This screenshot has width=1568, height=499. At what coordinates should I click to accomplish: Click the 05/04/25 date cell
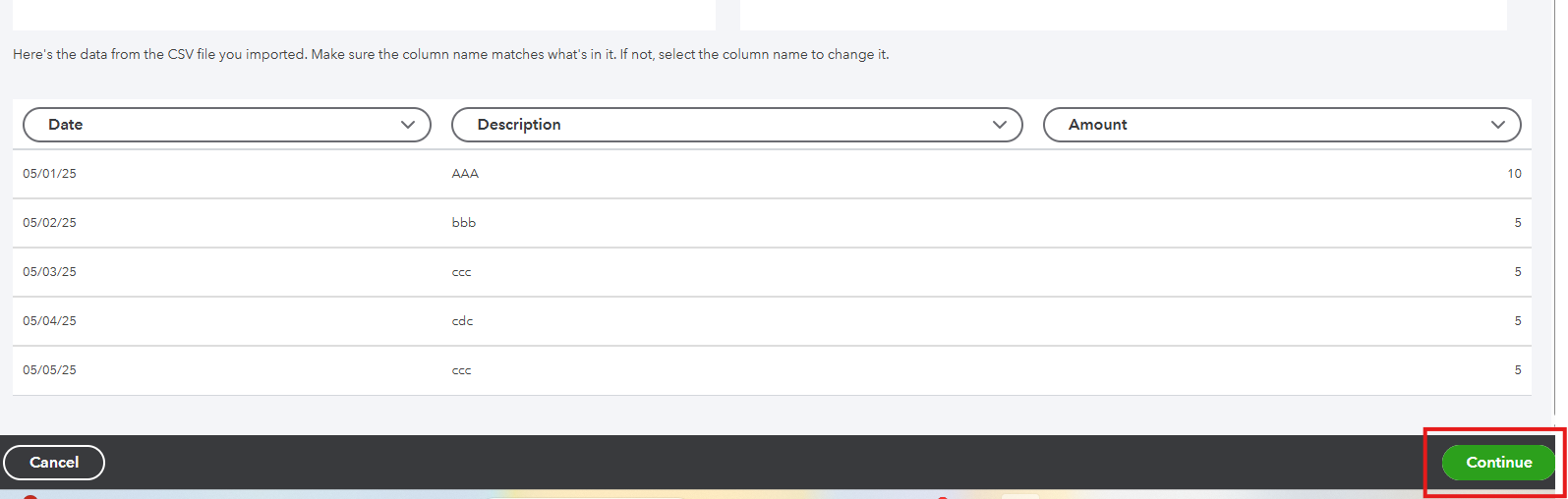50,321
